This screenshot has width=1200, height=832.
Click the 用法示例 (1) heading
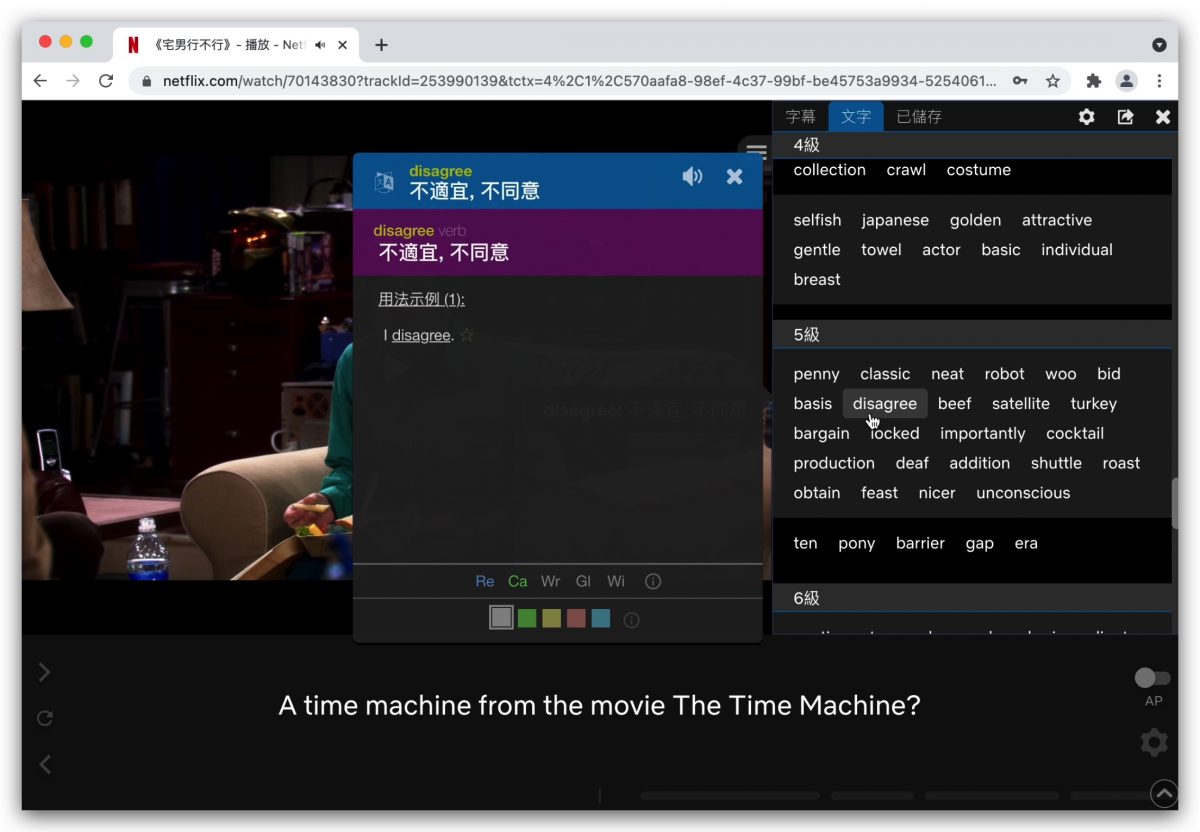[x=421, y=299]
